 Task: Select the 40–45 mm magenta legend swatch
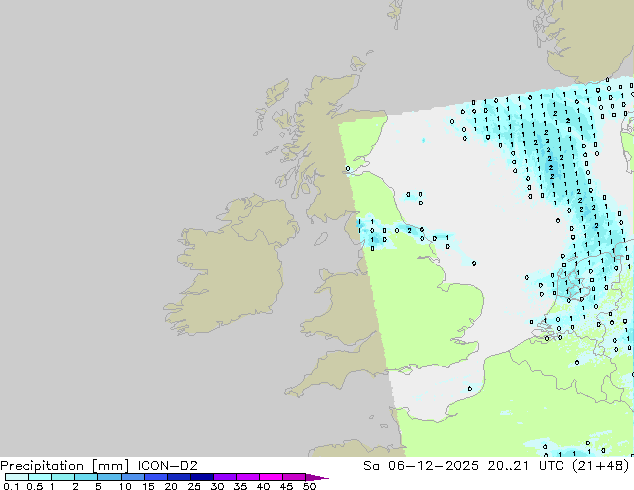click(x=272, y=477)
